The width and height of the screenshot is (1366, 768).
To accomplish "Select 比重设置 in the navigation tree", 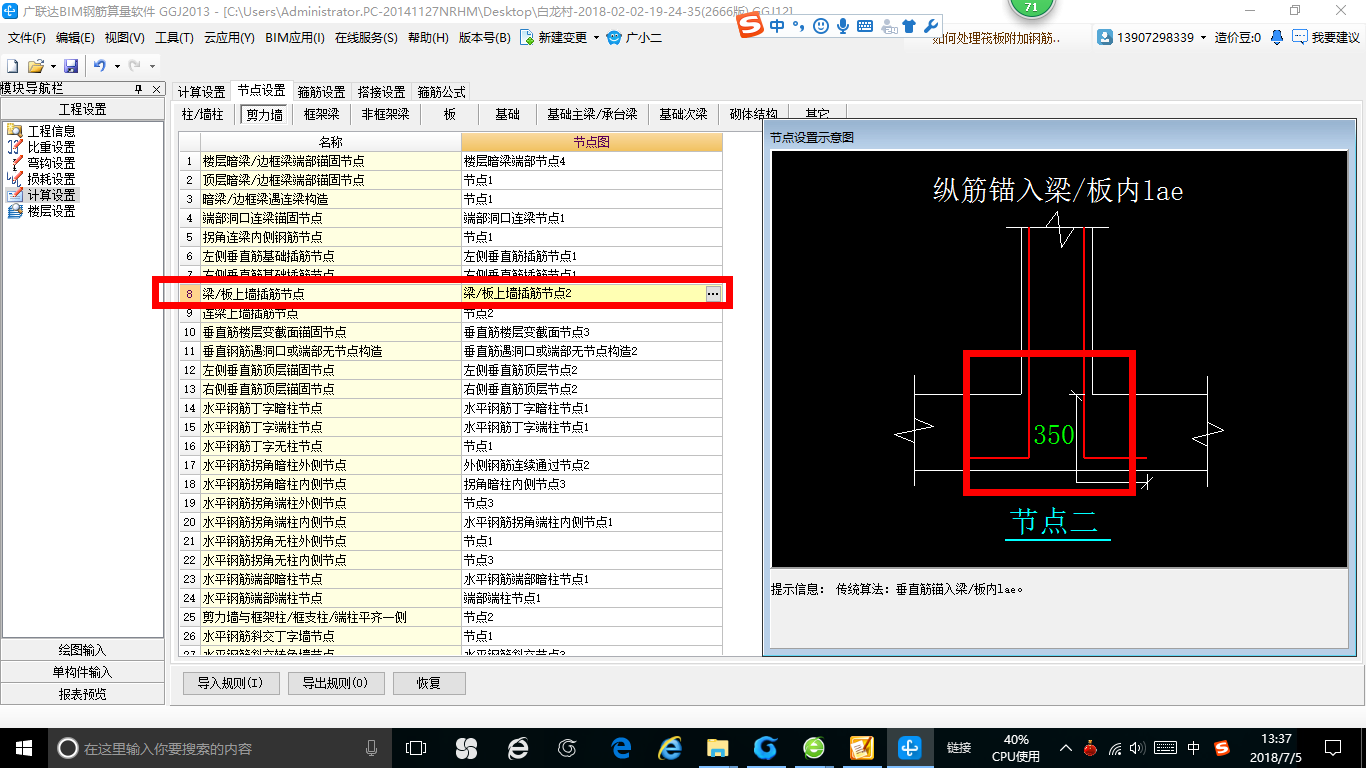I will 51,147.
